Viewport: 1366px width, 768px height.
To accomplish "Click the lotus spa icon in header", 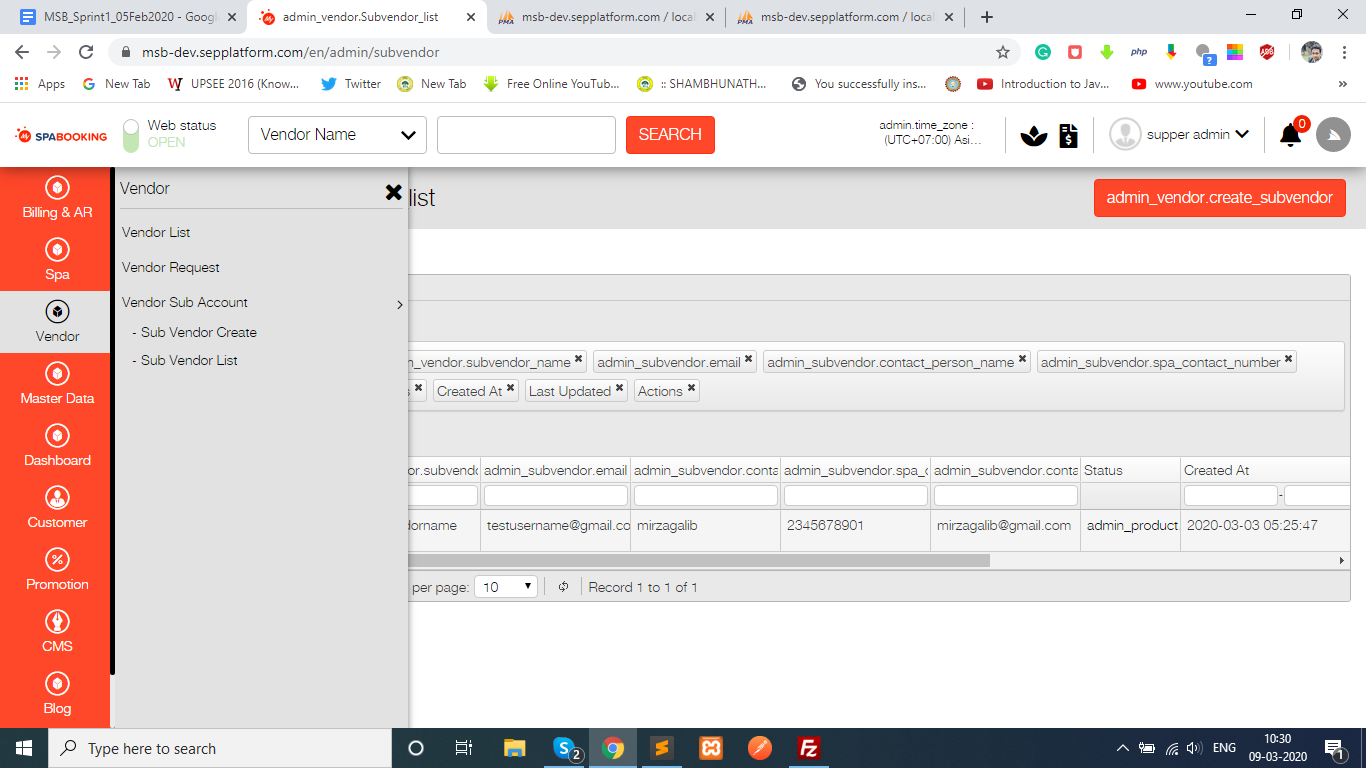I will [1033, 135].
